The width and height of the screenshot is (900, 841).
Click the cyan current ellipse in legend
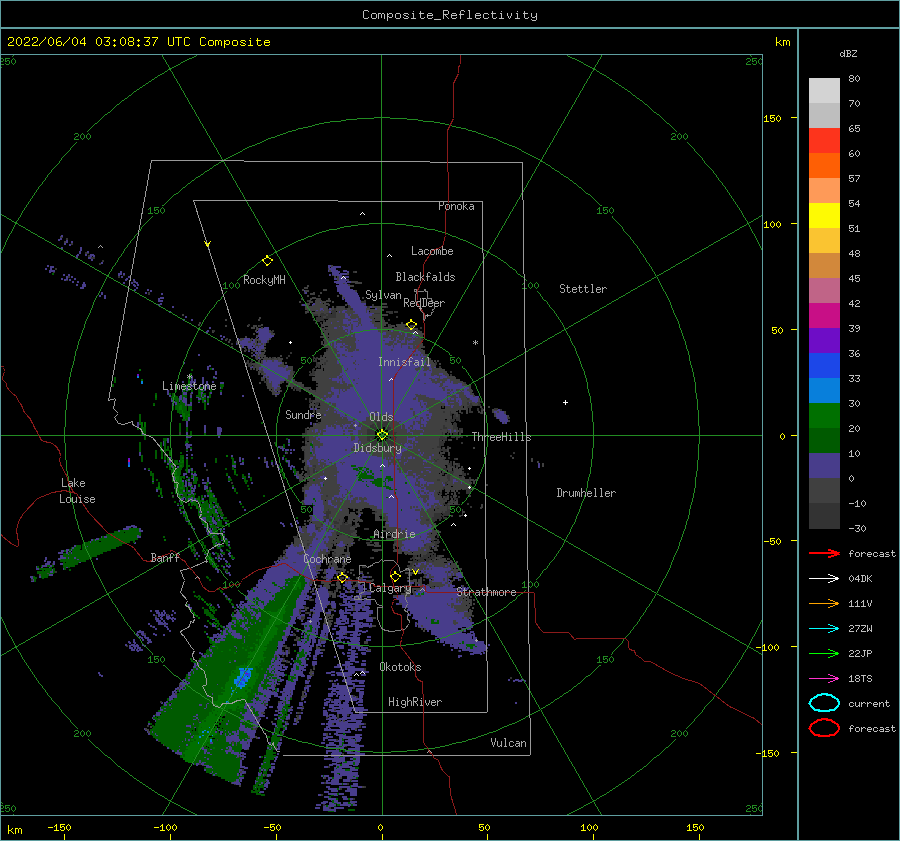pyautogui.click(x=824, y=703)
